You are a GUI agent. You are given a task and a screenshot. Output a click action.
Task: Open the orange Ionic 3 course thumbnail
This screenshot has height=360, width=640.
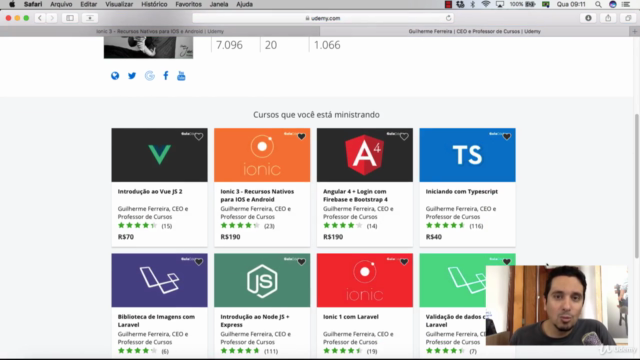pyautogui.click(x=262, y=155)
